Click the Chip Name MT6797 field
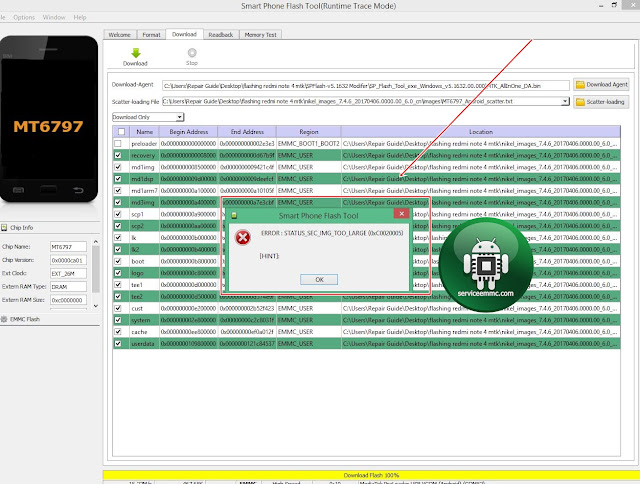Screen dimensions: 640x484 pyautogui.click(x=68, y=247)
